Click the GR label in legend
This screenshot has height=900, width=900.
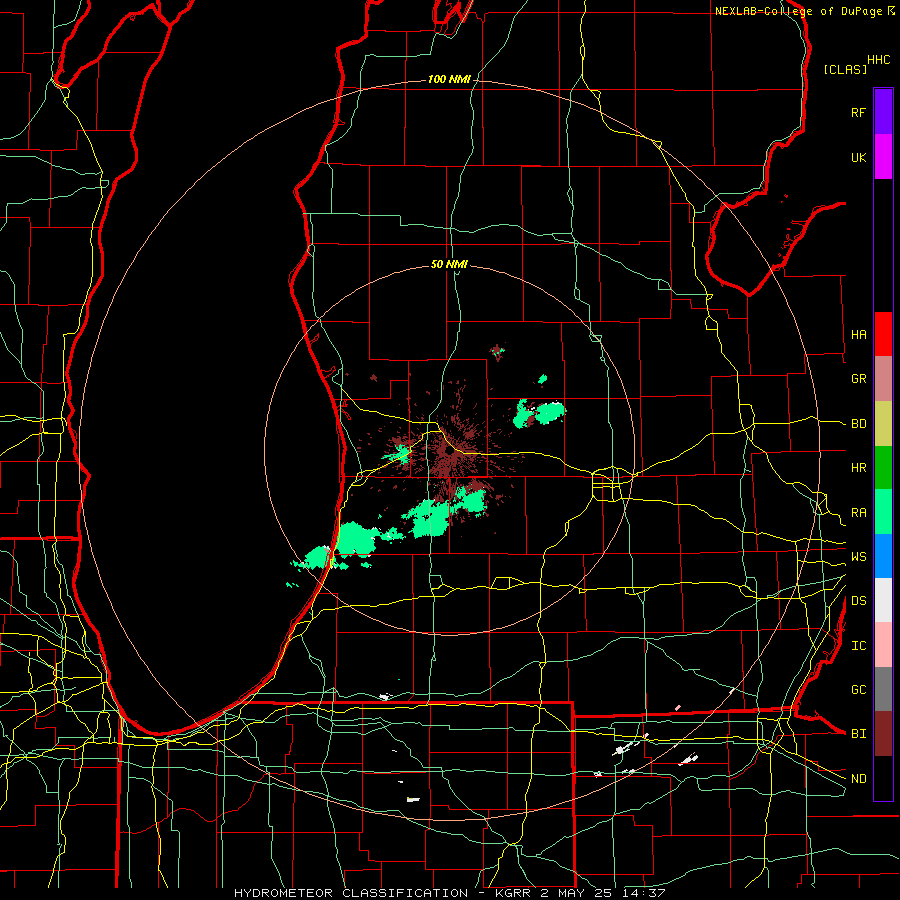[858, 379]
